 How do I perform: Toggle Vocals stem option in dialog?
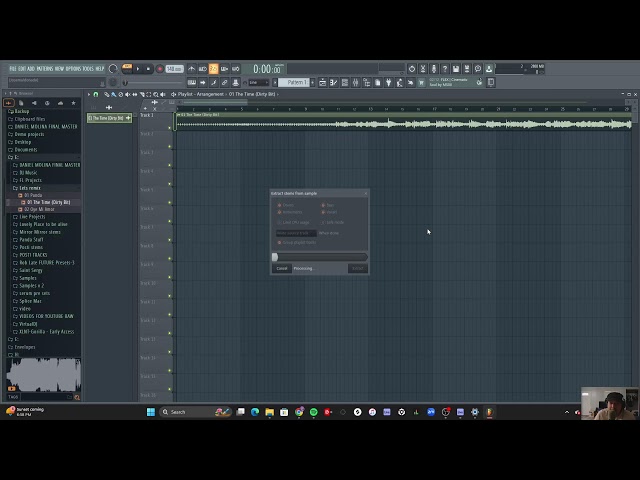329,212
